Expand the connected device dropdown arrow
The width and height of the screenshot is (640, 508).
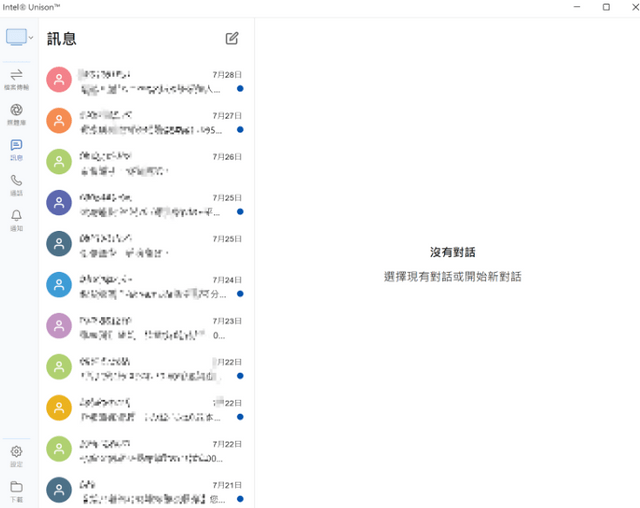click(x=32, y=38)
